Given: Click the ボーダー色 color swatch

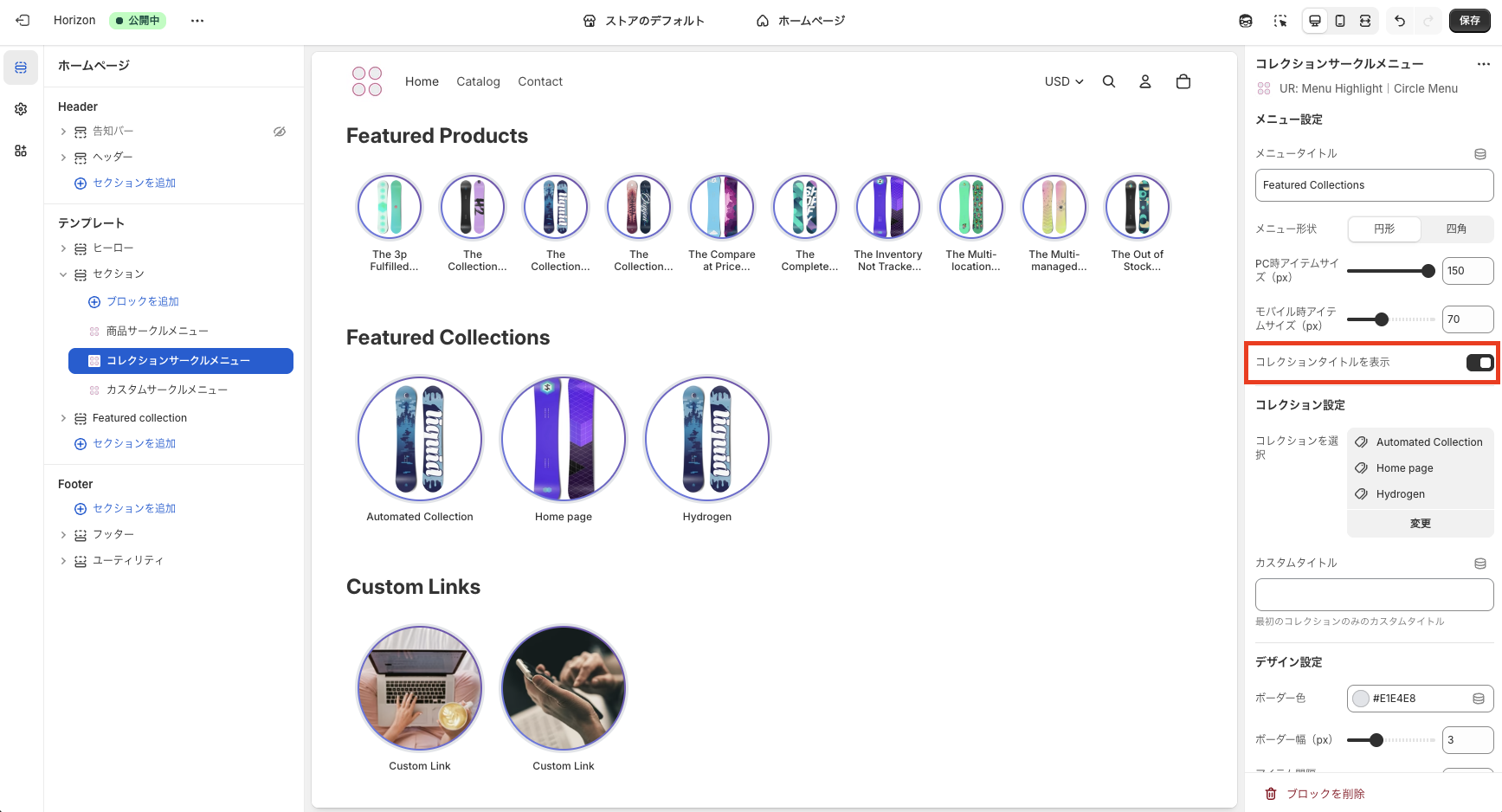Looking at the screenshot, I should click(1361, 699).
